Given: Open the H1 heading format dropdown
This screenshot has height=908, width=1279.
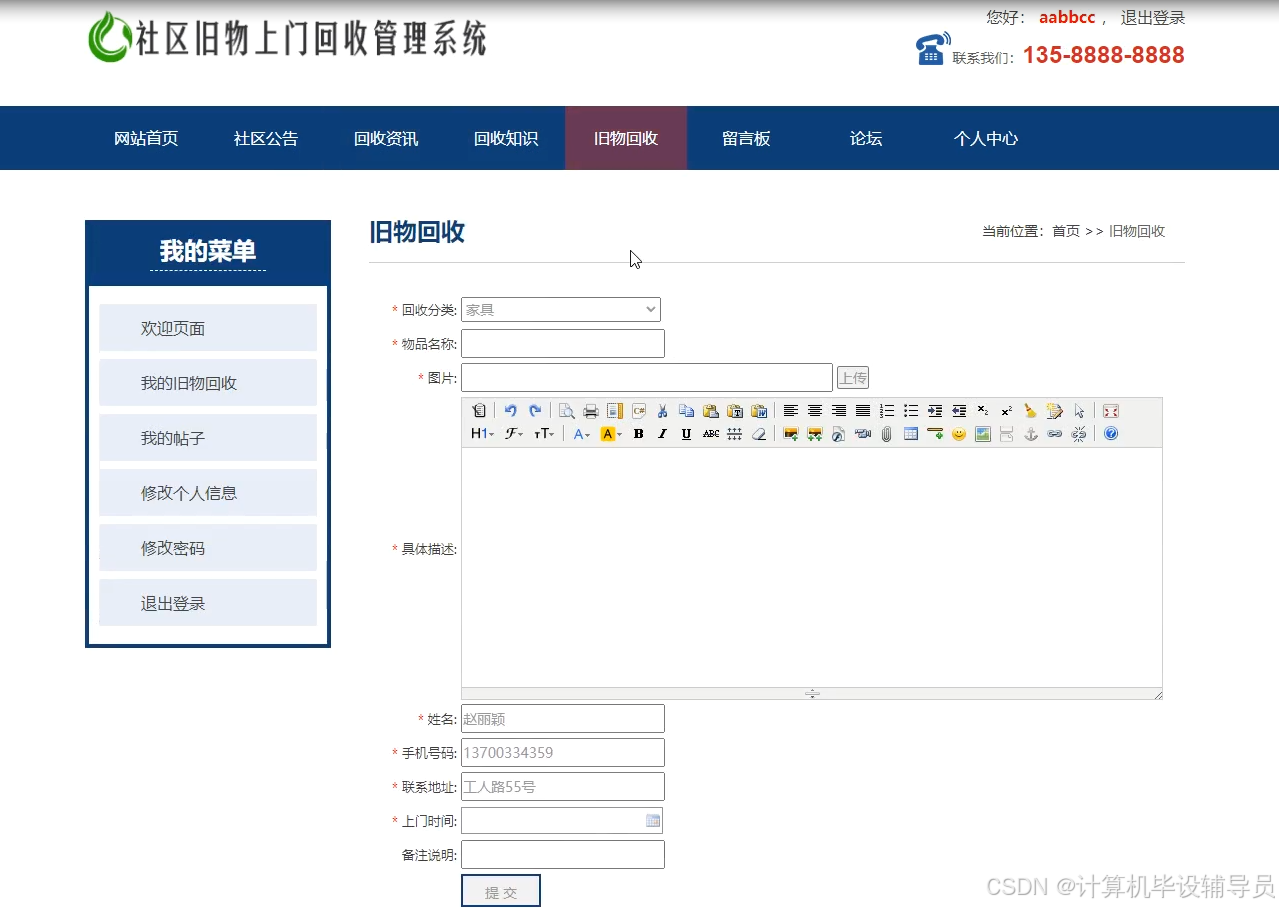Looking at the screenshot, I should coord(482,434).
